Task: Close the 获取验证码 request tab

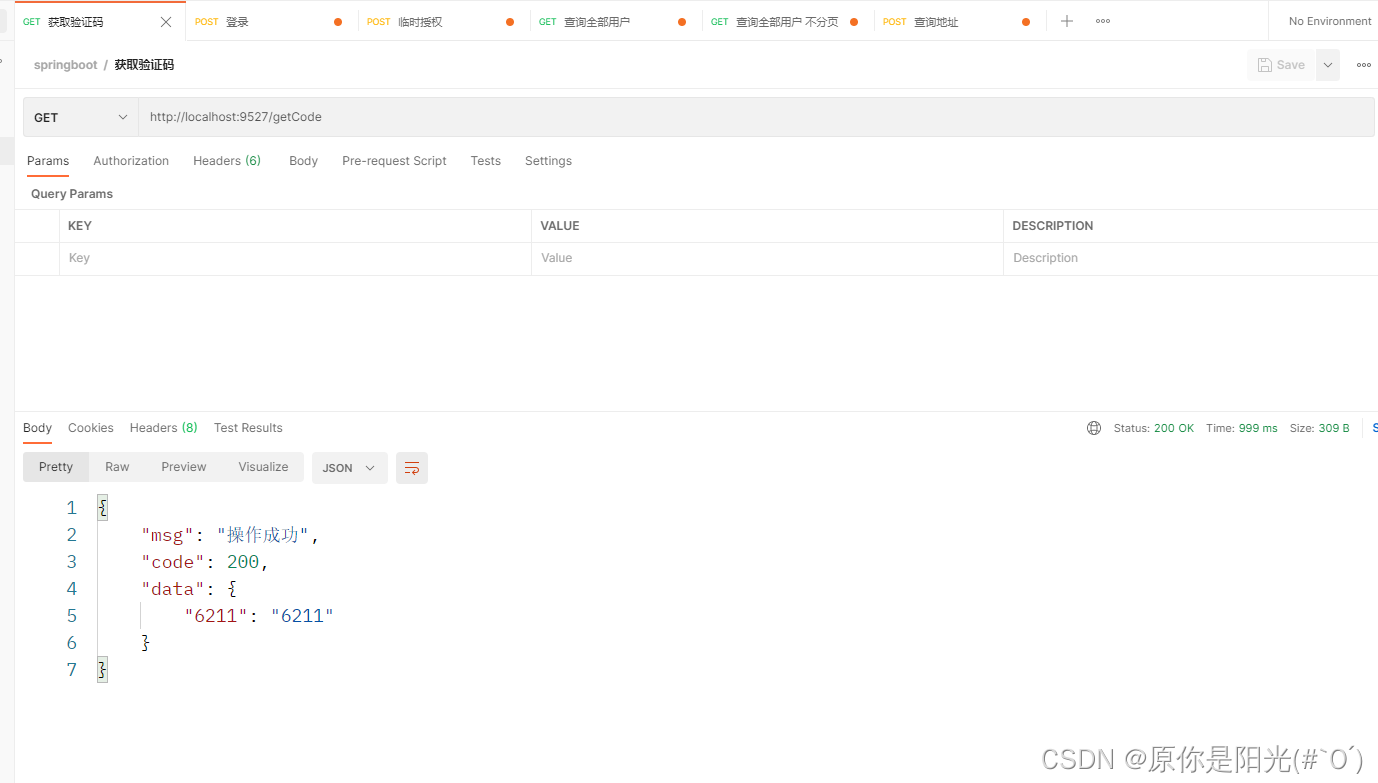Action: (166, 22)
